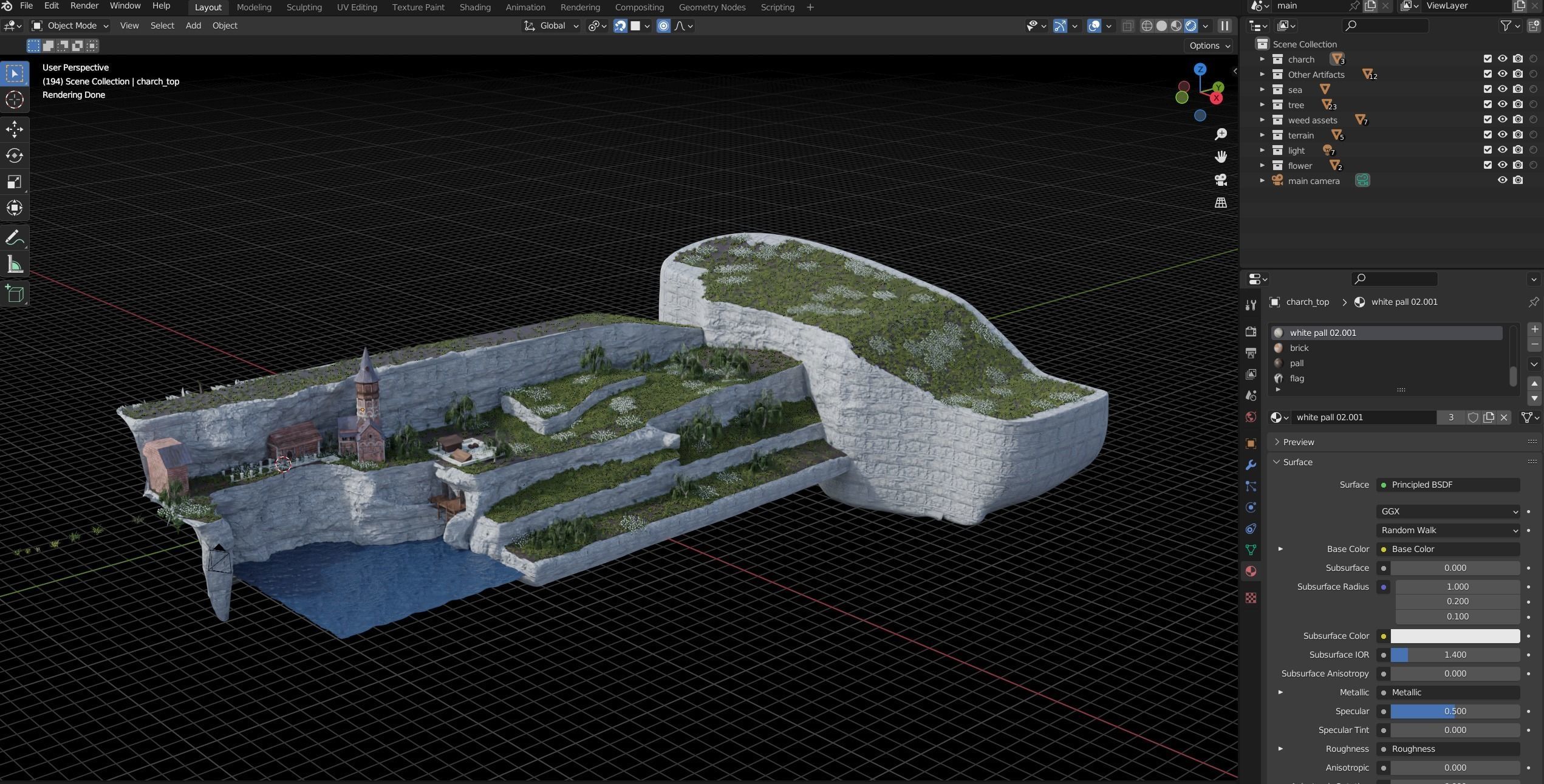Image resolution: width=1544 pixels, height=784 pixels.
Task: Expand the light collection
Action: pyautogui.click(x=1262, y=150)
